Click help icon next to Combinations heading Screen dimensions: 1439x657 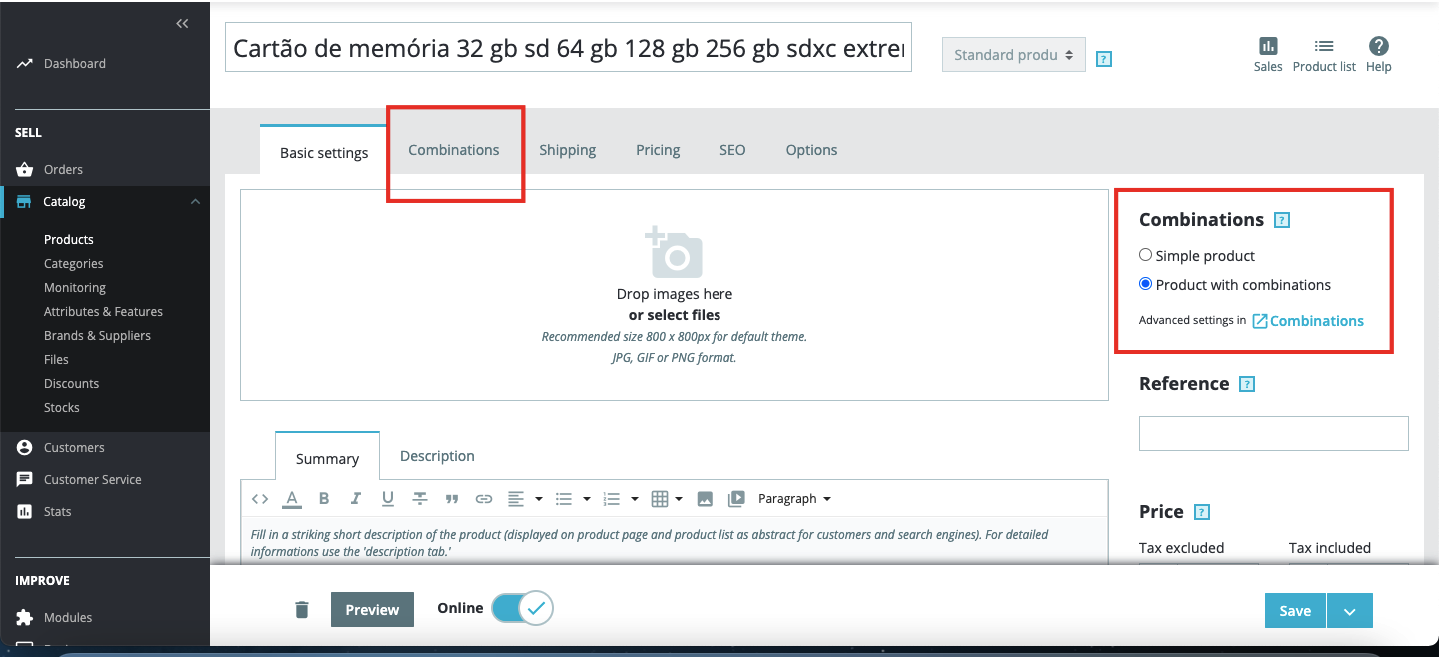(1283, 220)
